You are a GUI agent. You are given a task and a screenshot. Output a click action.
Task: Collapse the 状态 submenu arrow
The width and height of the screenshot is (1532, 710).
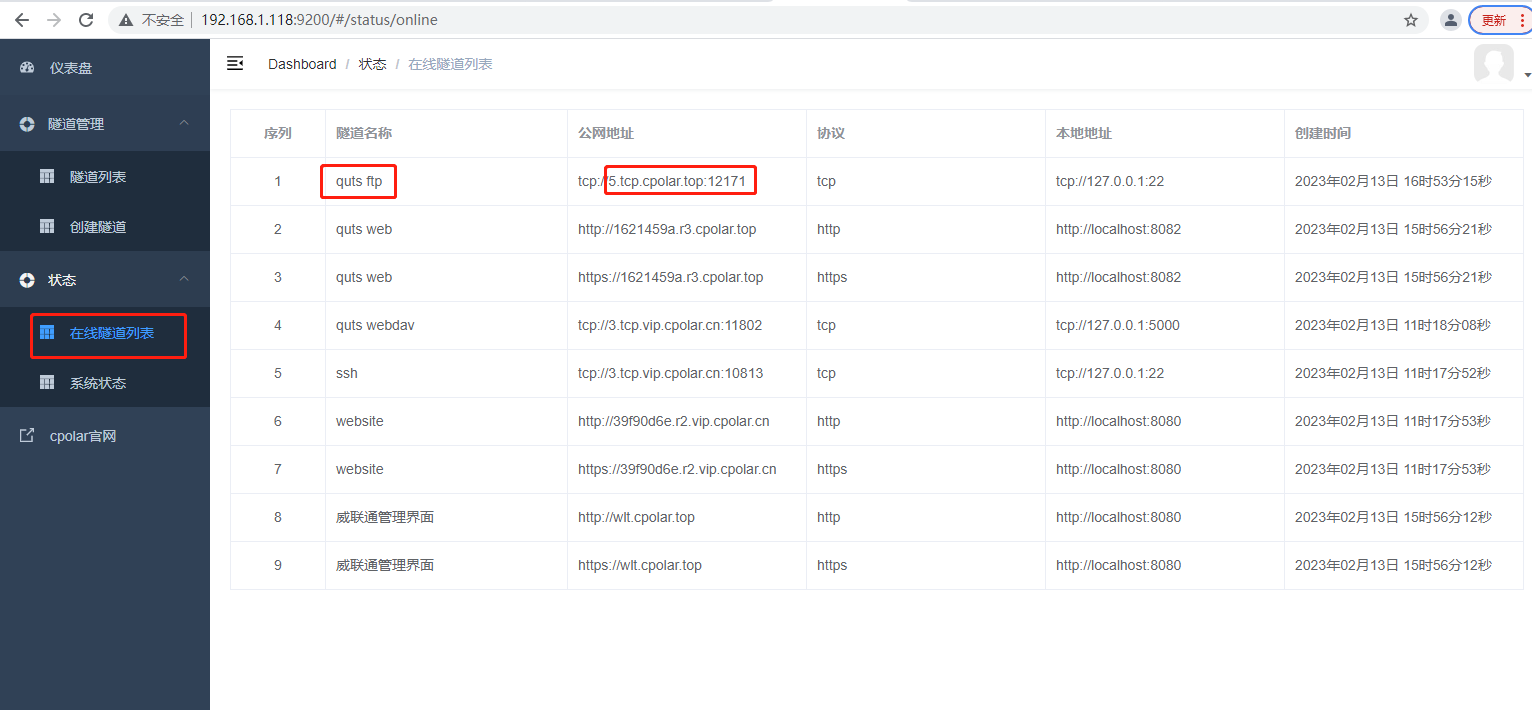click(x=184, y=279)
